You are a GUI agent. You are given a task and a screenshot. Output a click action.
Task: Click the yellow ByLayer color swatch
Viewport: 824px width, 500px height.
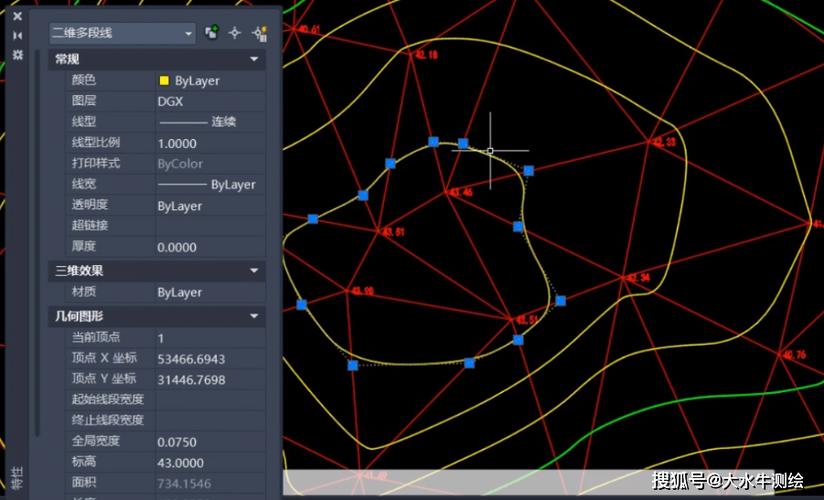[164, 81]
